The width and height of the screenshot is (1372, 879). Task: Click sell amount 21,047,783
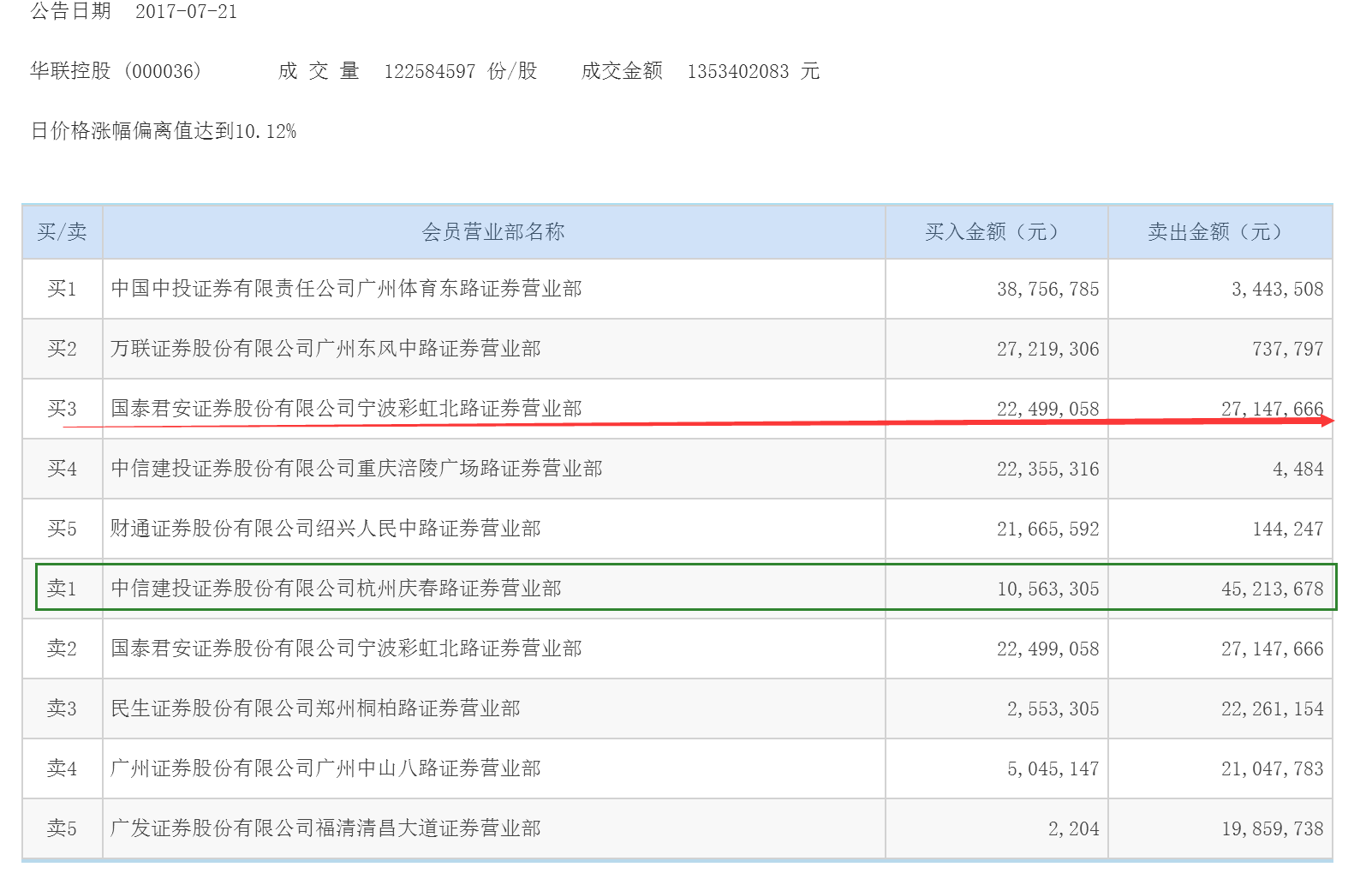[1272, 769]
